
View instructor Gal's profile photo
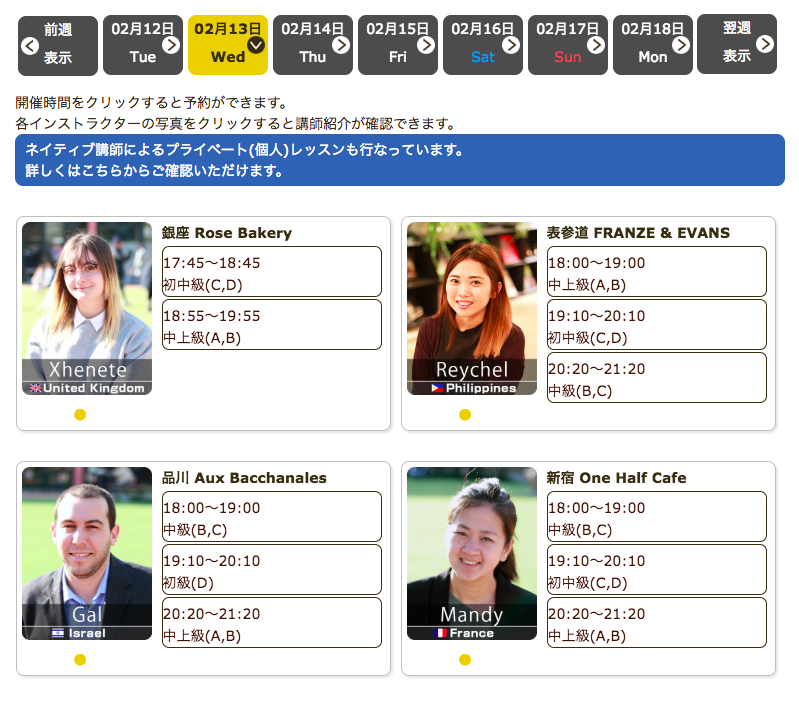click(87, 545)
